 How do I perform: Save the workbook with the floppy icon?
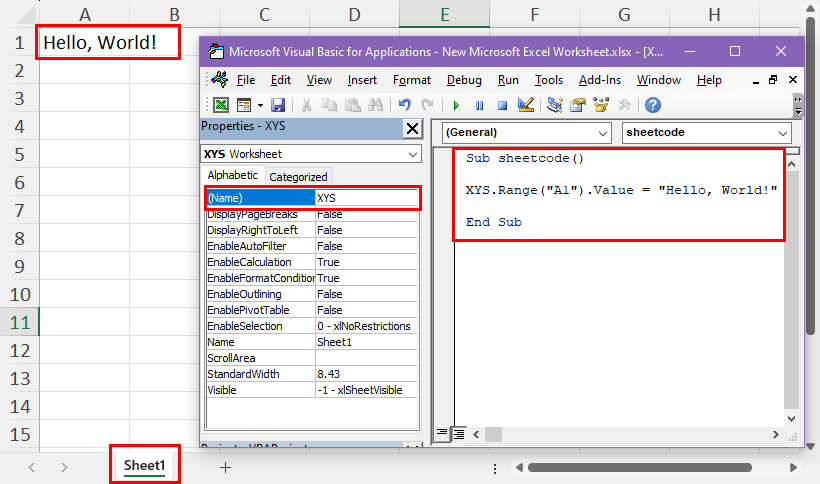pyautogui.click(x=278, y=105)
